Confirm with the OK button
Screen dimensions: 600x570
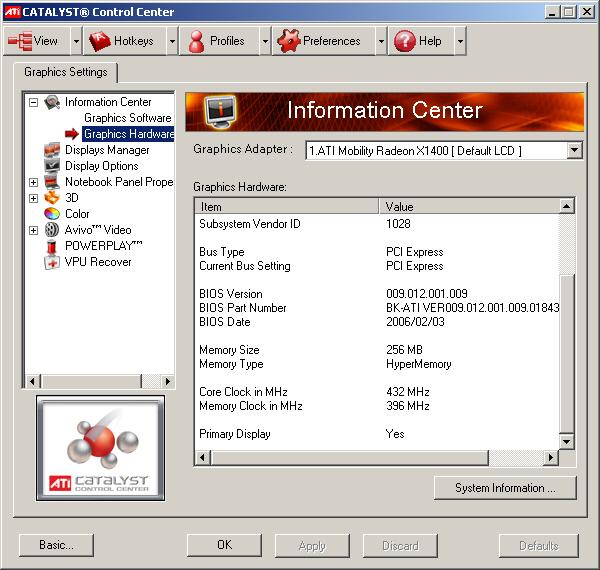[224, 545]
